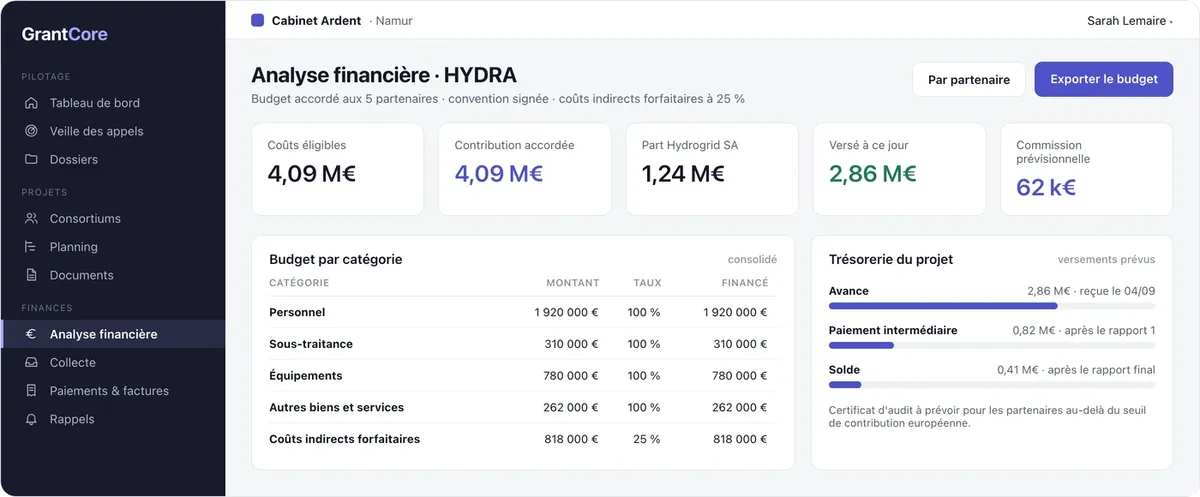The height and width of the screenshot is (497, 1200).
Task: Click the FINANCÉ column header
Action: tap(745, 283)
